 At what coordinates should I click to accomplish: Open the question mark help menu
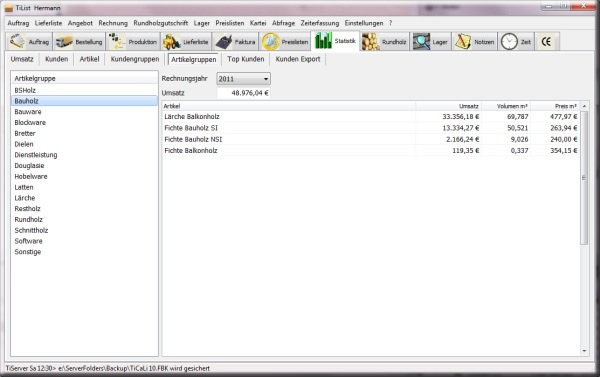click(390, 23)
